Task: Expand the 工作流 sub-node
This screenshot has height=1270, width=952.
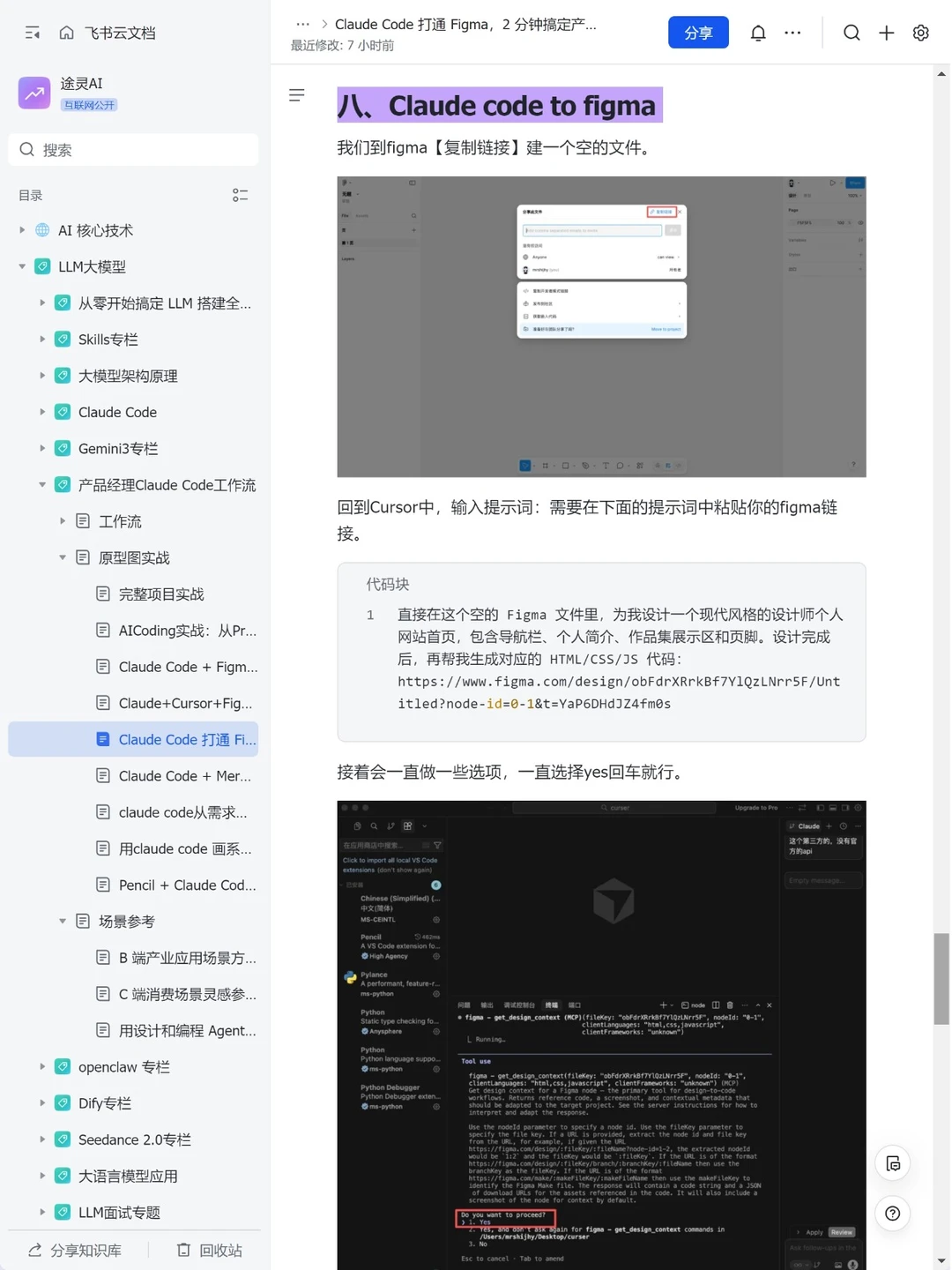Action: point(63,521)
